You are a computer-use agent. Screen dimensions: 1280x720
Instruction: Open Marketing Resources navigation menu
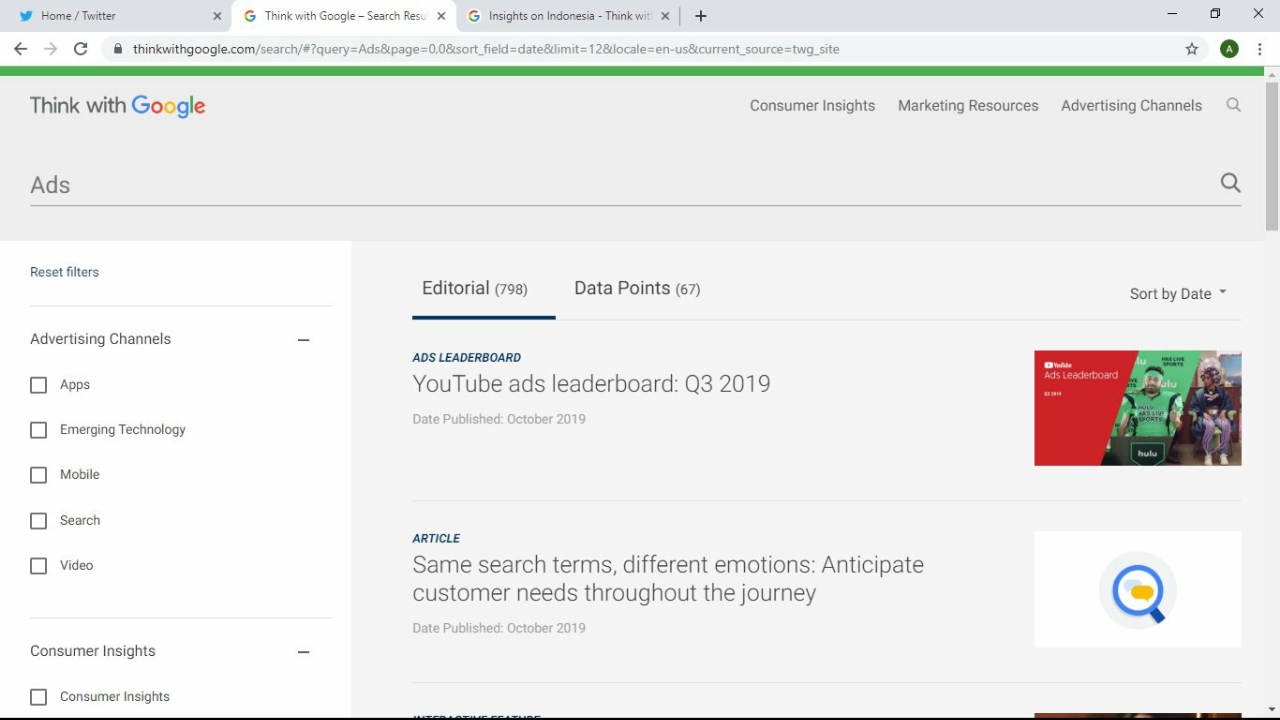coord(968,105)
